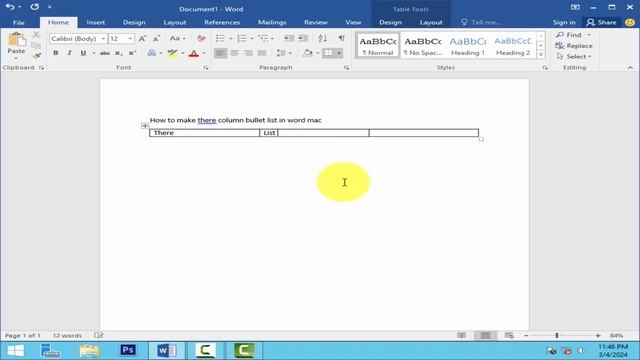This screenshot has height=360, width=640.
Task: Collapse the ribbon with the chevron
Action: point(630,68)
